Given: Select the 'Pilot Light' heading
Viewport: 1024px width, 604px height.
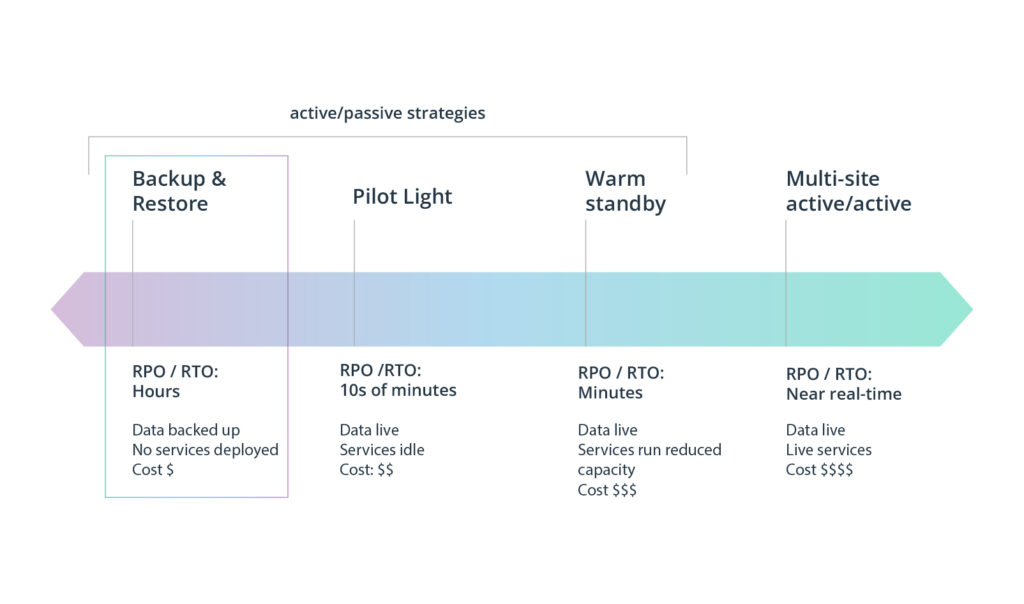Looking at the screenshot, I should (402, 197).
